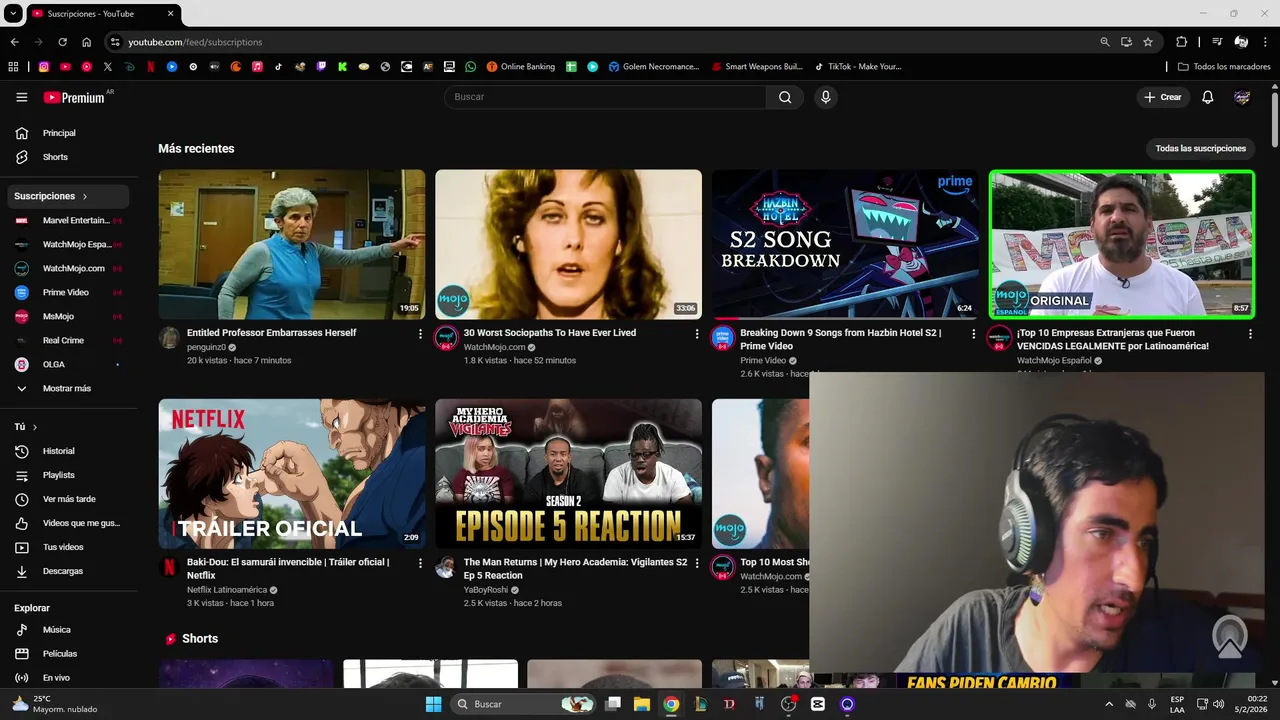This screenshot has width=1280, height=720.
Task: Show hidden system tray icons
Action: (1108, 704)
